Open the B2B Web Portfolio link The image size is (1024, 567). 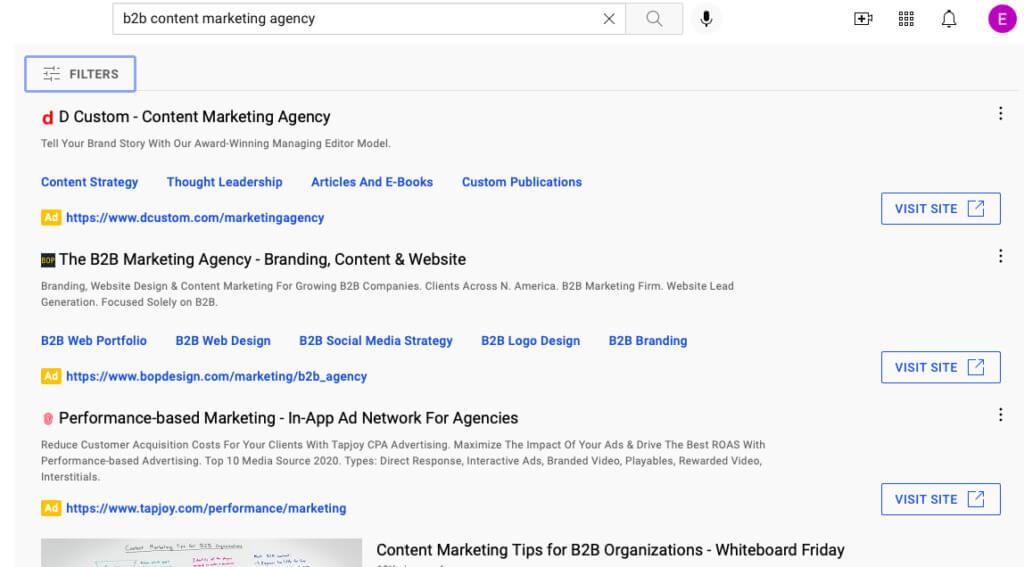94,341
